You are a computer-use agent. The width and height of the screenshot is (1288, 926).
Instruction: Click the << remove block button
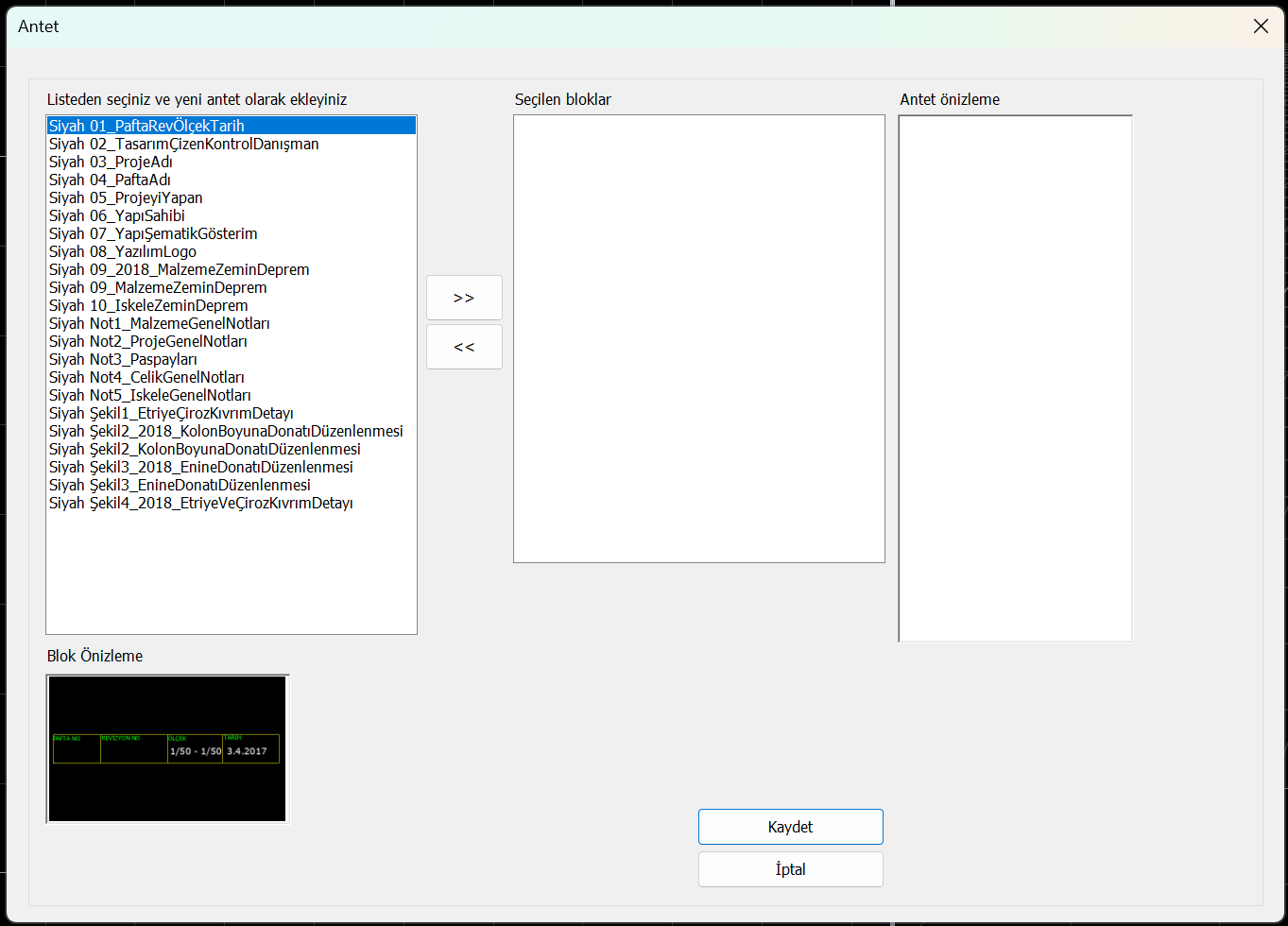(464, 347)
